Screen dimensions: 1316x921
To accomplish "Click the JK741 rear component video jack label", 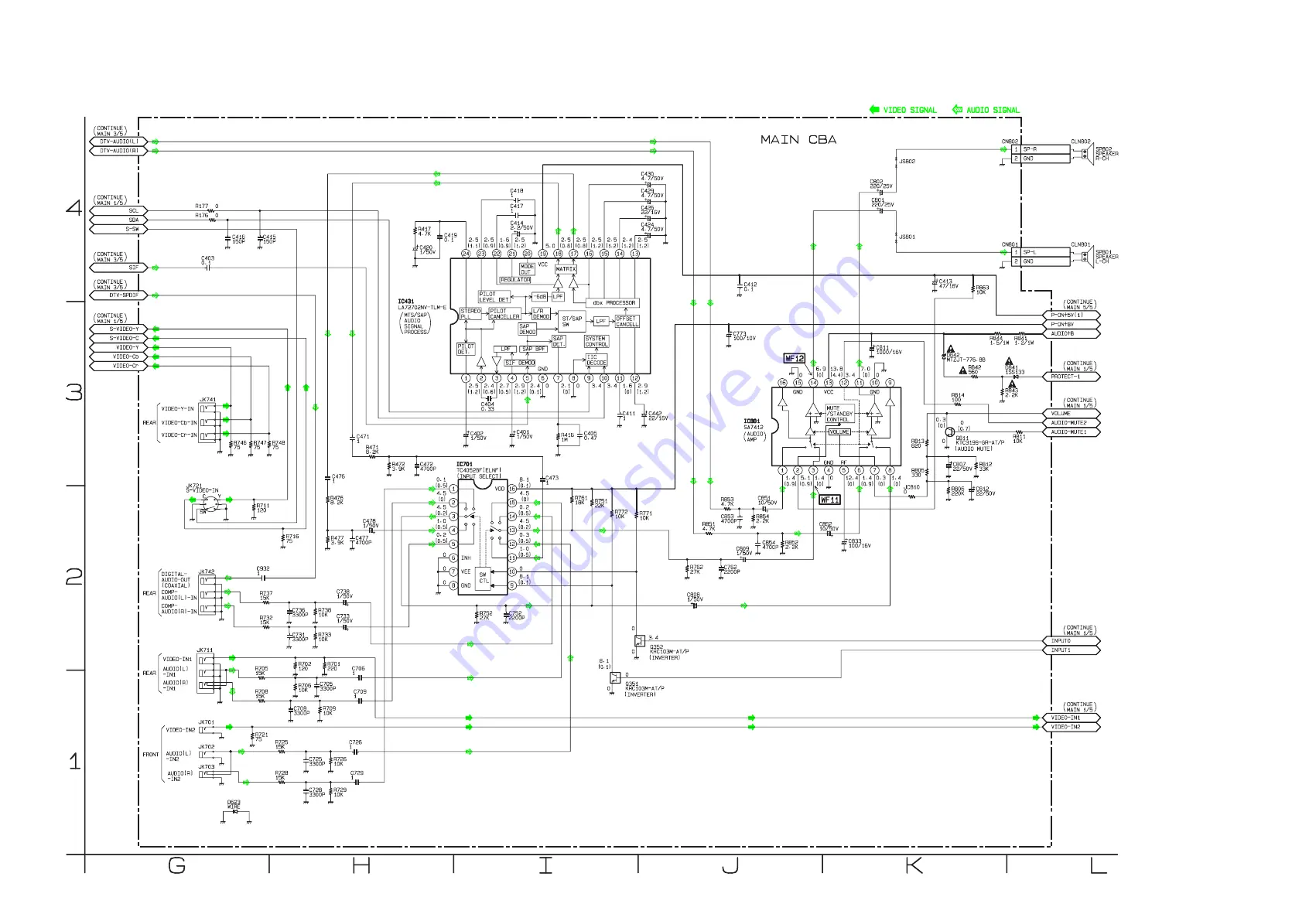I will [207, 401].
